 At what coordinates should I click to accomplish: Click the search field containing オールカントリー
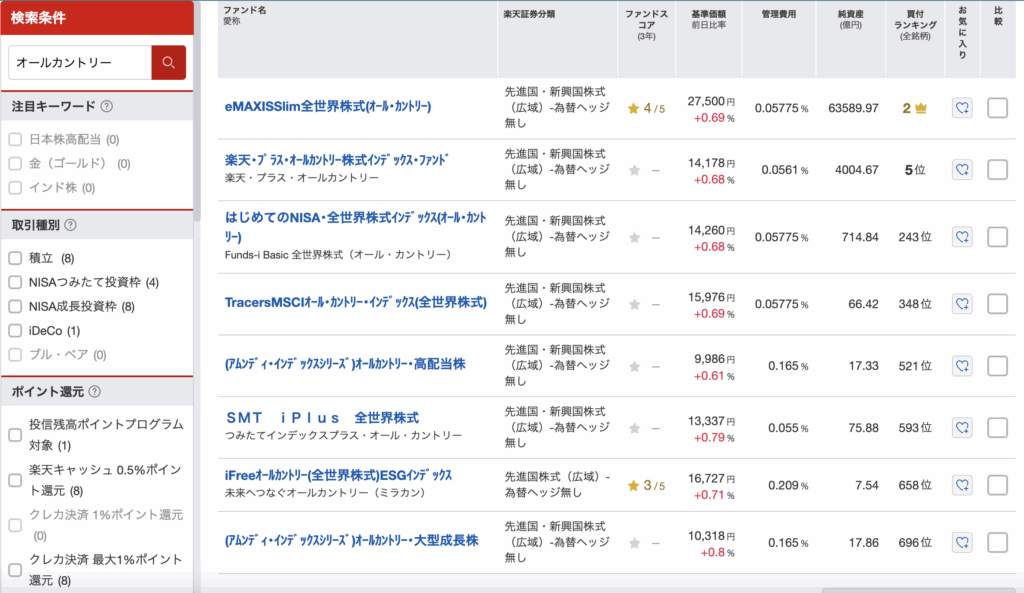pos(80,63)
